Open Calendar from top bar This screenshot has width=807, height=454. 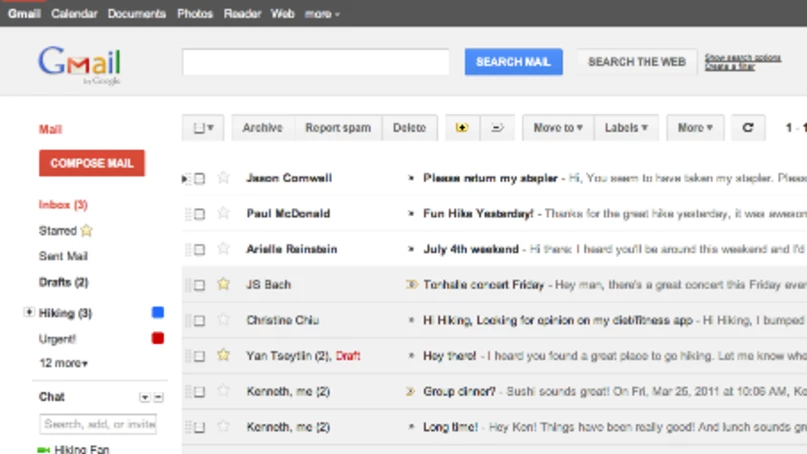coord(74,14)
